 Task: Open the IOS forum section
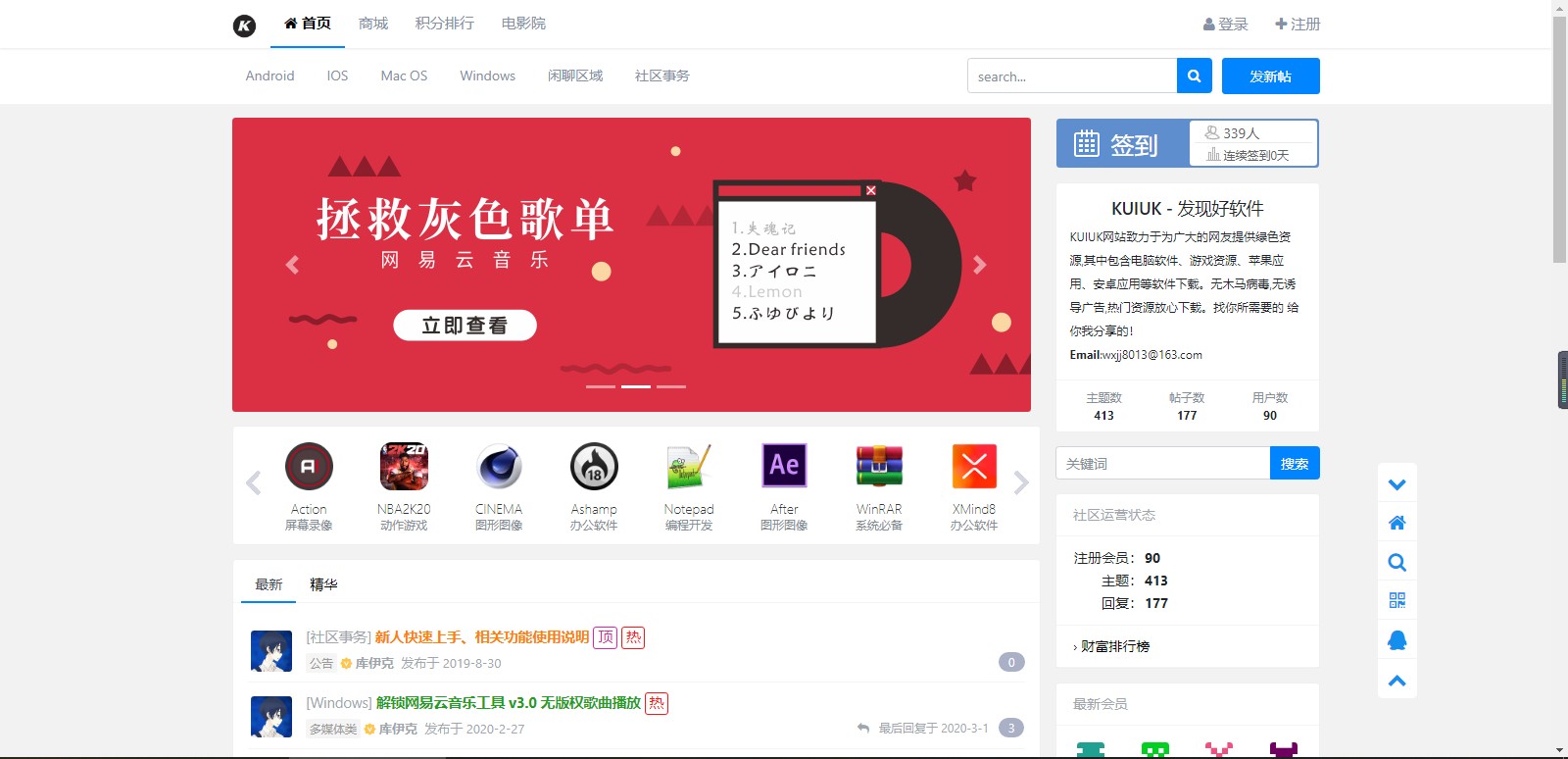click(337, 76)
